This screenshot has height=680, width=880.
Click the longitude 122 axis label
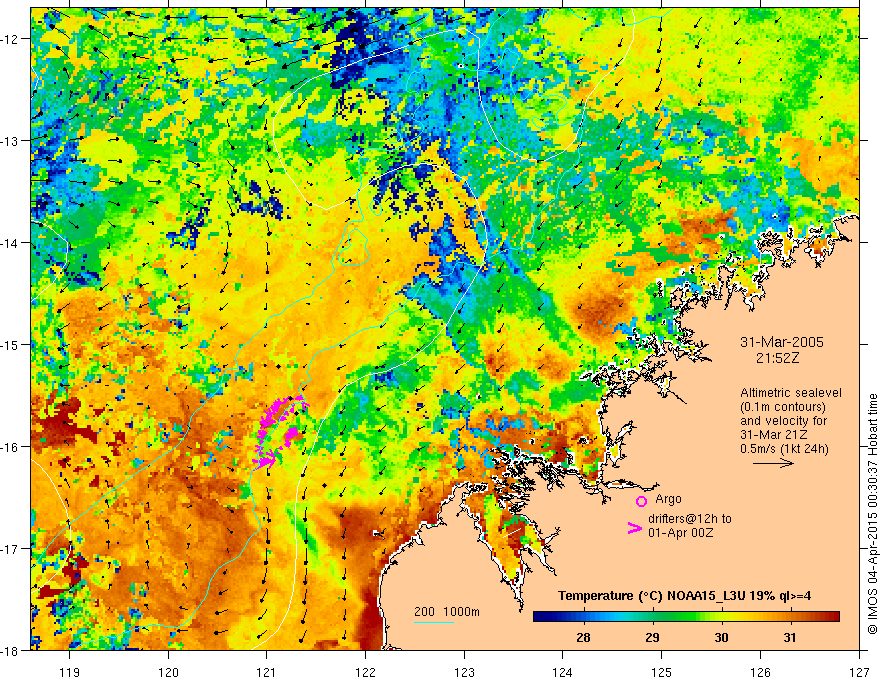[365, 672]
